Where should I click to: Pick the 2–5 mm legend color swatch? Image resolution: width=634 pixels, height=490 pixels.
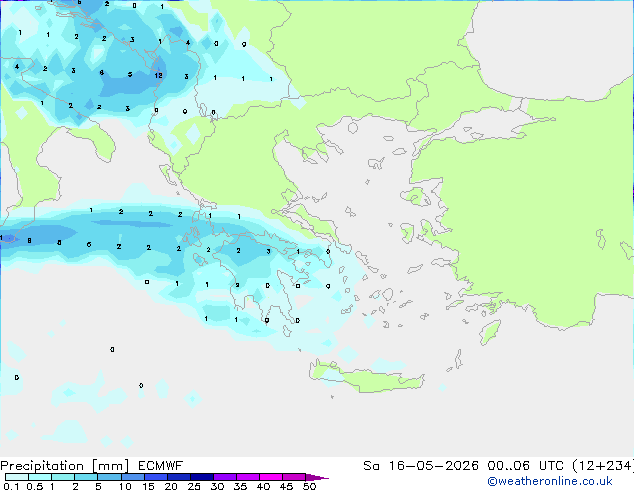86,477
